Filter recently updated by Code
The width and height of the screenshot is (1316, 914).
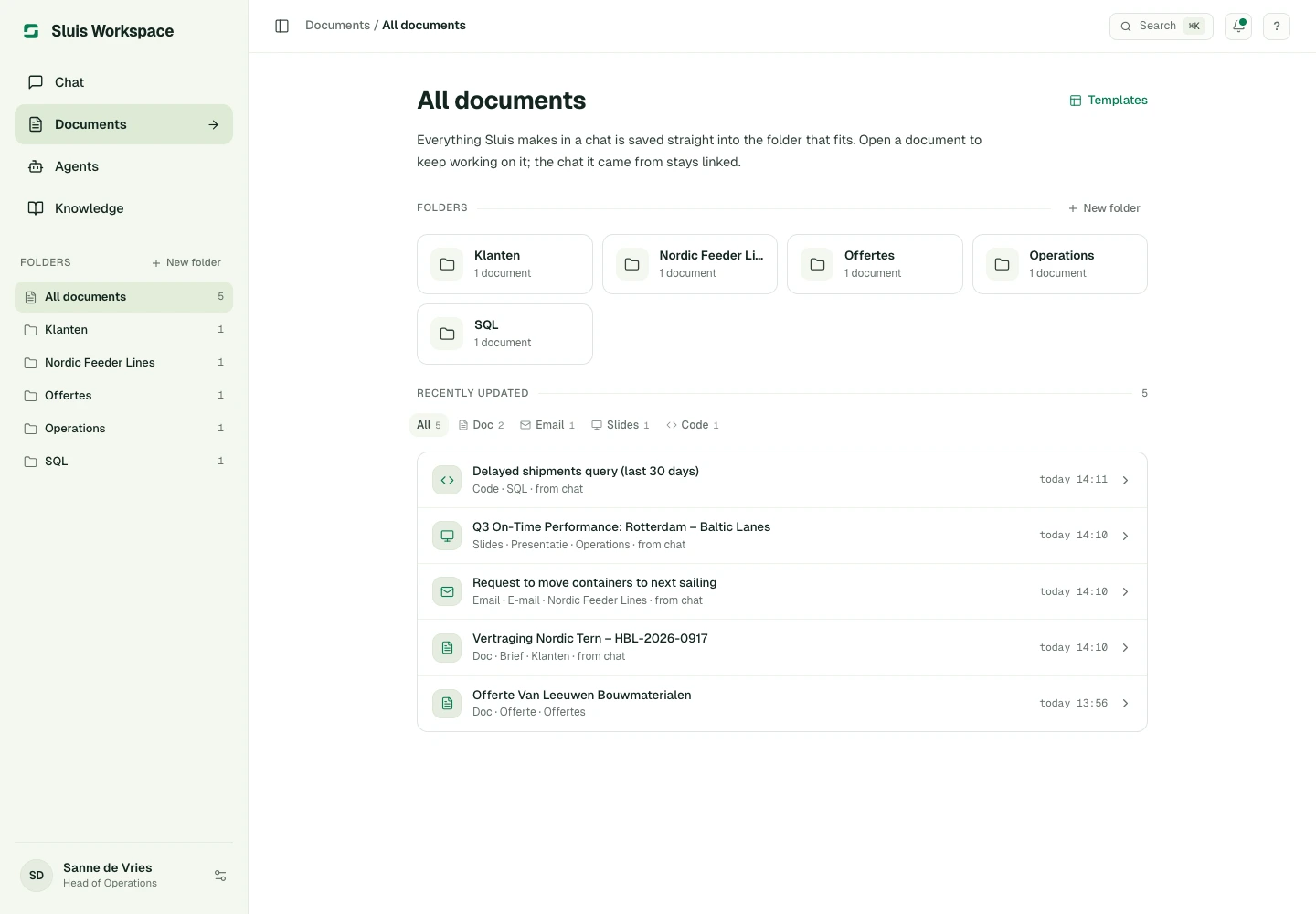[x=693, y=425]
